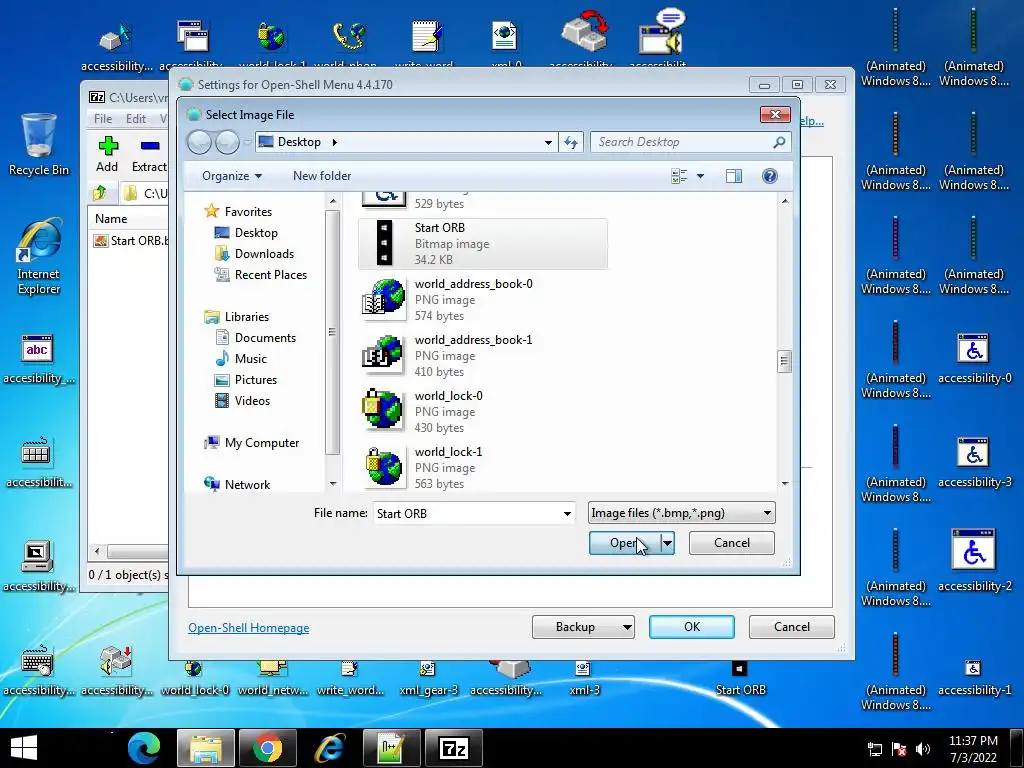
Task: Expand the address bar history dropdown
Action: point(548,142)
